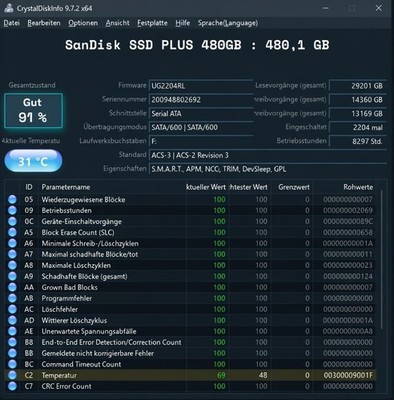
Task: Click the Übertragungsmodus field SATA/600
Action: [201, 127]
